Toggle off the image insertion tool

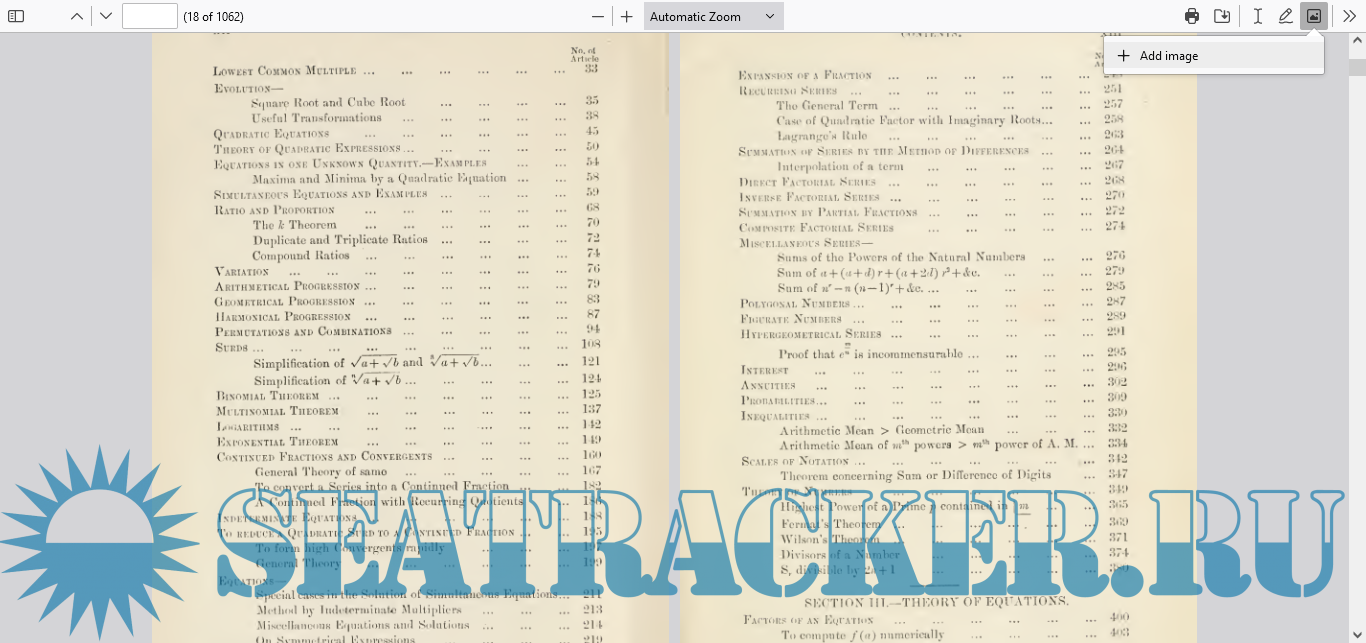pyautogui.click(x=1314, y=16)
